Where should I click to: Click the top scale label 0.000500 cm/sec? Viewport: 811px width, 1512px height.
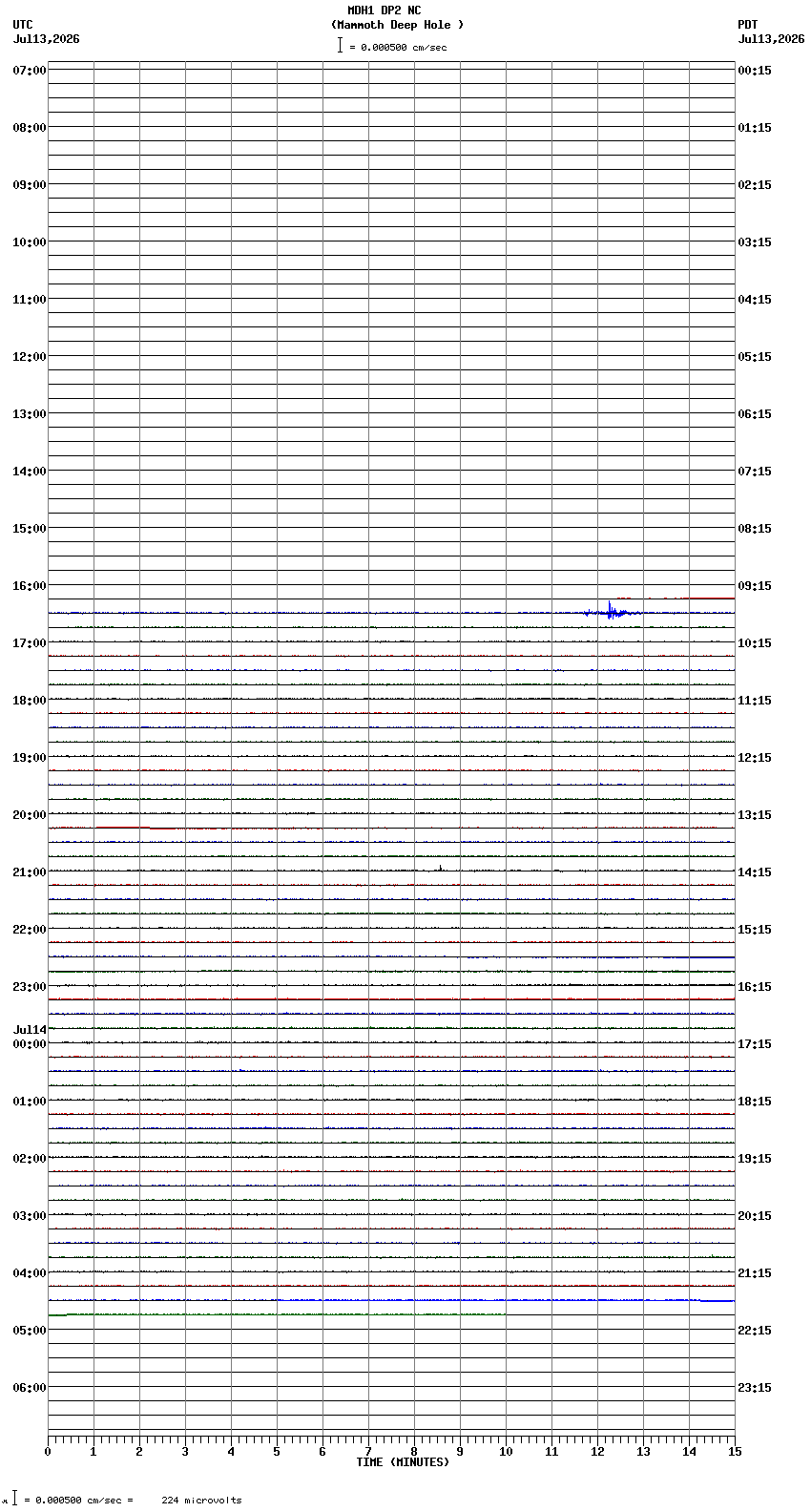pyautogui.click(x=404, y=47)
